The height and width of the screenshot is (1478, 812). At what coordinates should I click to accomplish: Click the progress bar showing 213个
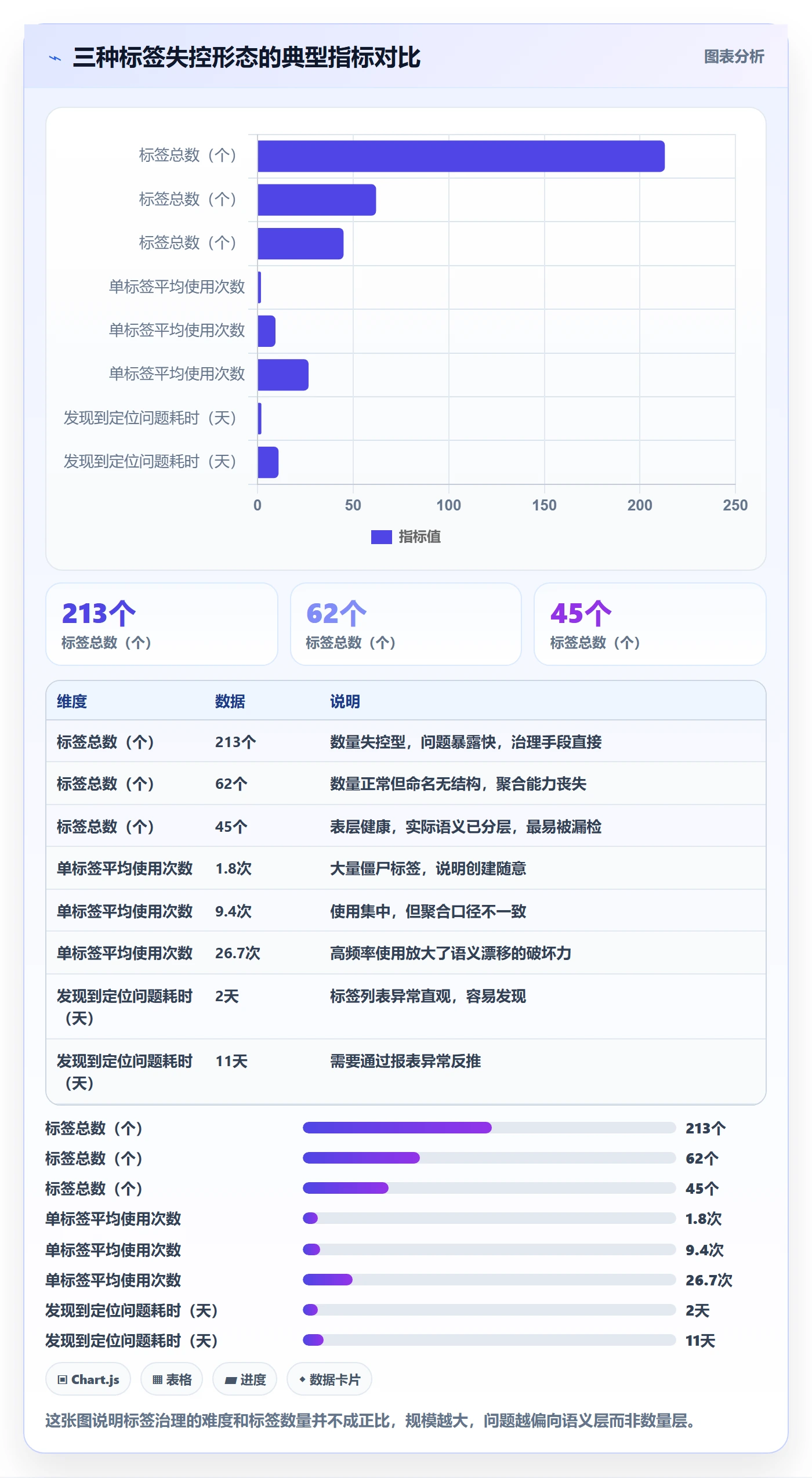pyautogui.click(x=490, y=1128)
